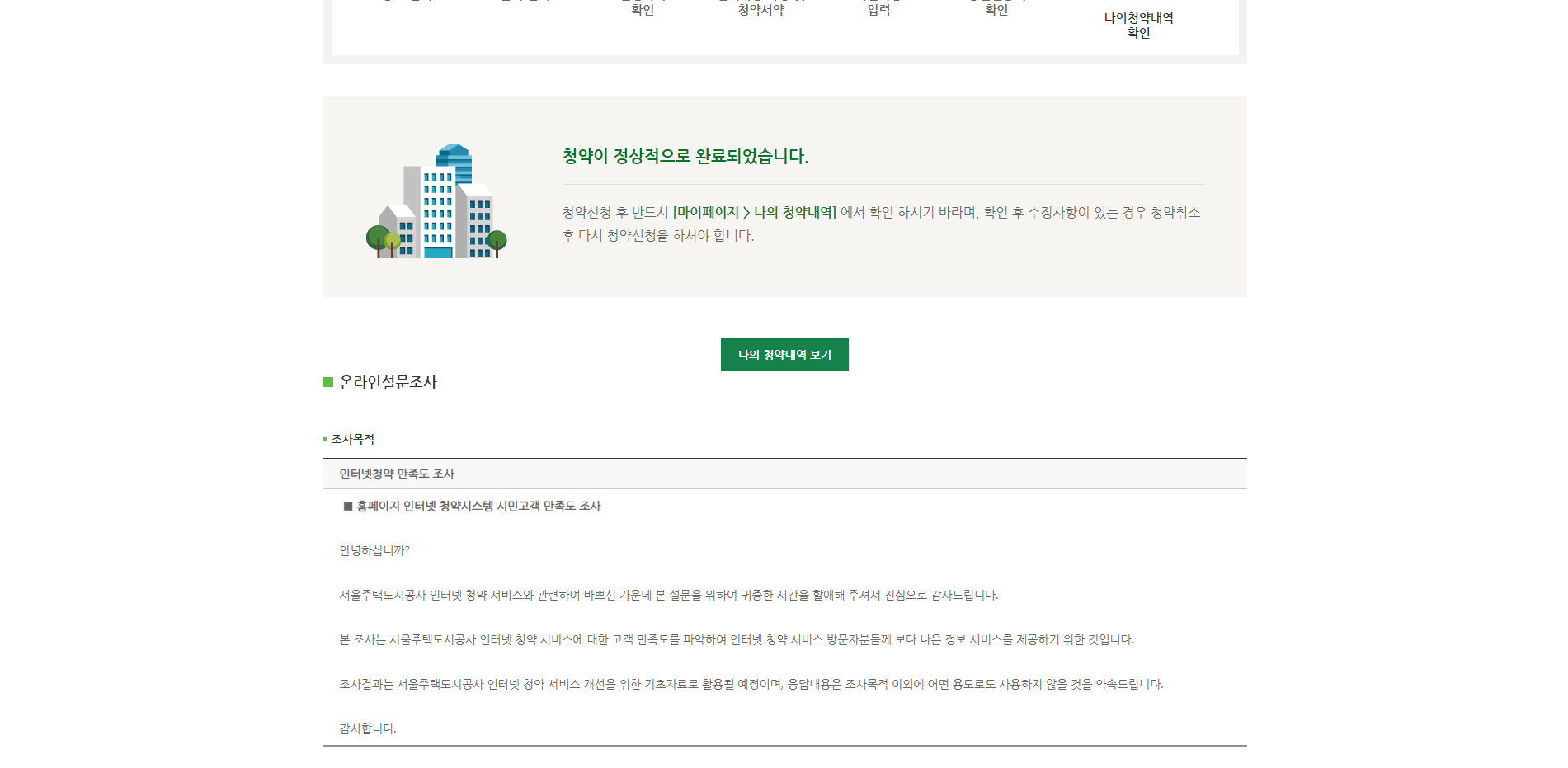The width and height of the screenshot is (1568, 768).
Task: Click the first 확인 progress step label
Action: 643,10
